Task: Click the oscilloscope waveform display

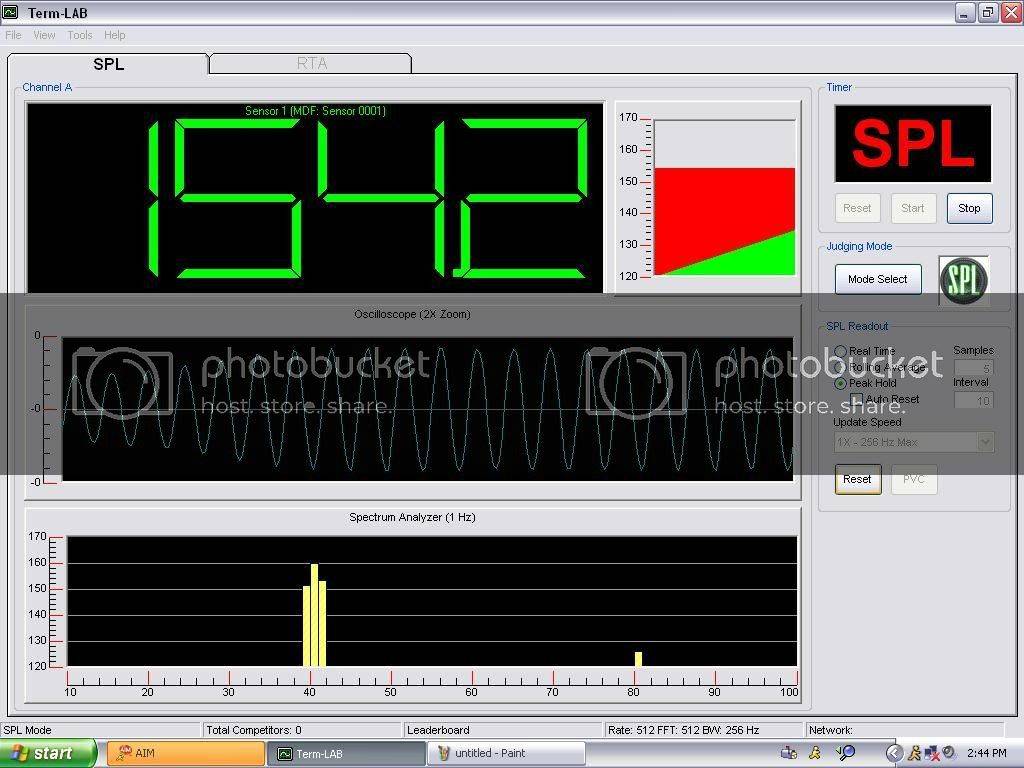Action: 428,409
